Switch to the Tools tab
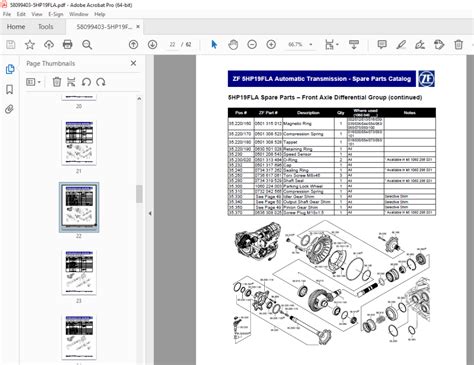474x365 pixels. (x=46, y=27)
